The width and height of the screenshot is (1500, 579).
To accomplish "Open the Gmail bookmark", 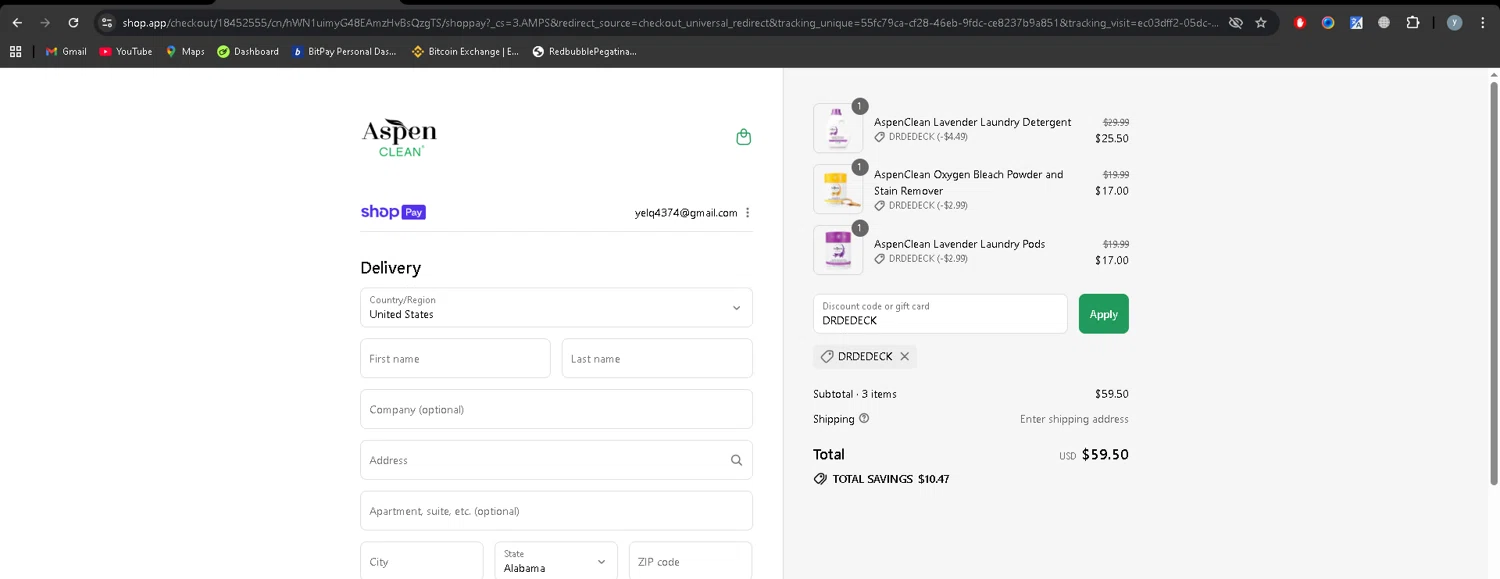I will coord(66,51).
